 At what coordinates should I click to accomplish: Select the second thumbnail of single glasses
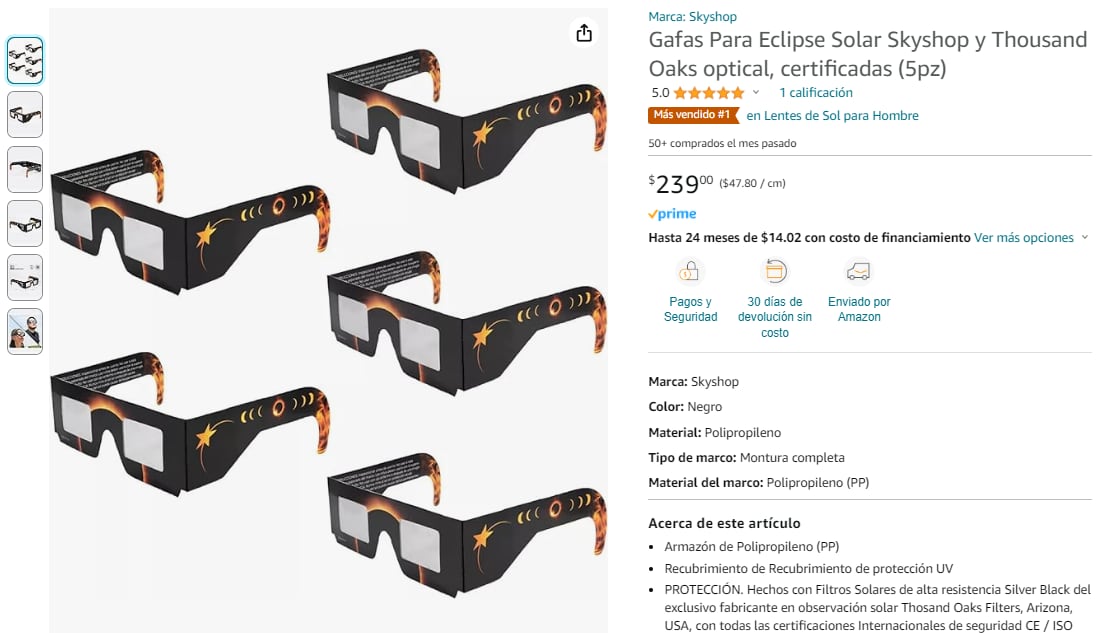coord(25,114)
